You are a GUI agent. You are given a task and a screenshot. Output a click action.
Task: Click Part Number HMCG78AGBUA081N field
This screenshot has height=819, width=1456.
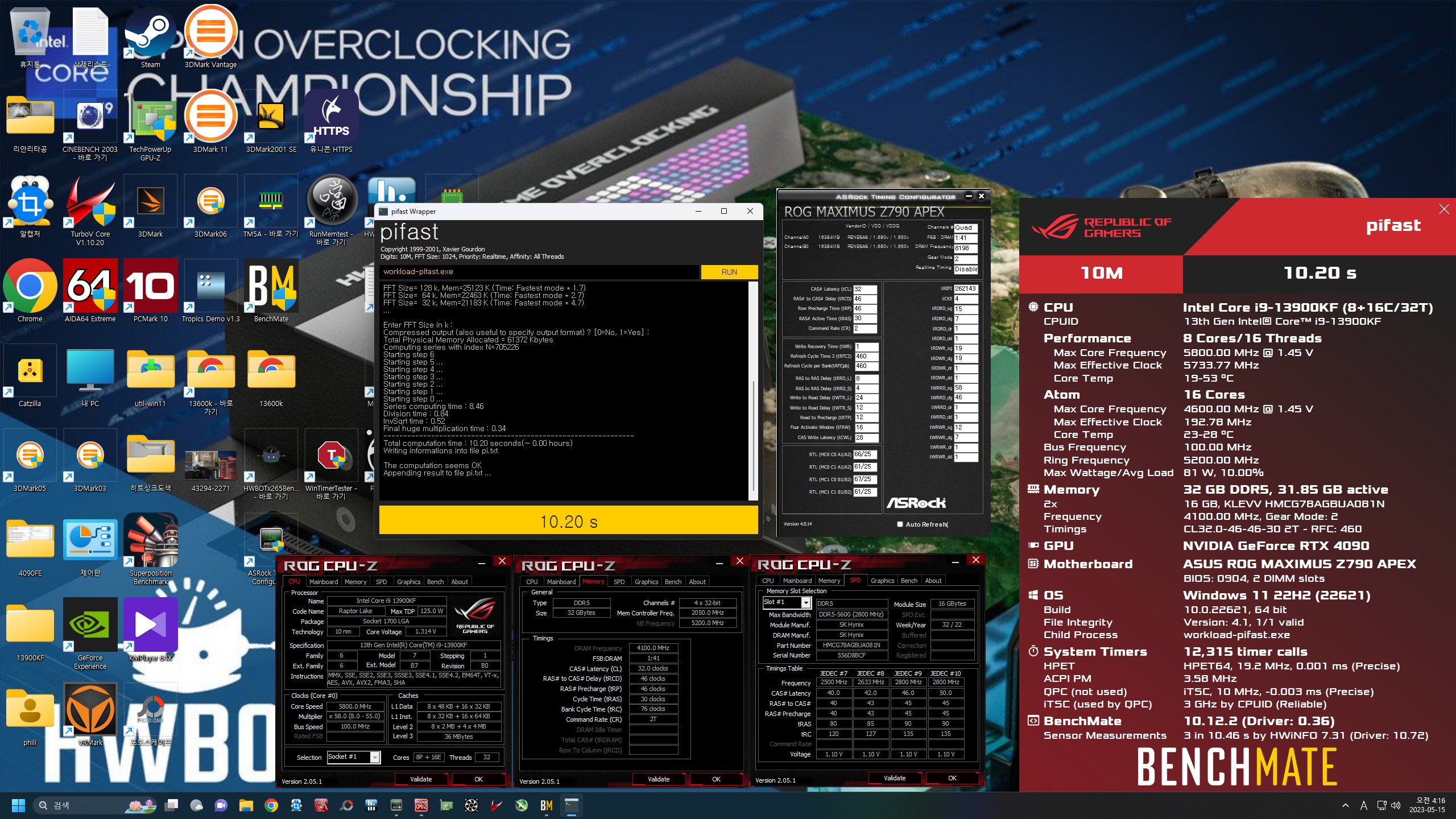[851, 646]
